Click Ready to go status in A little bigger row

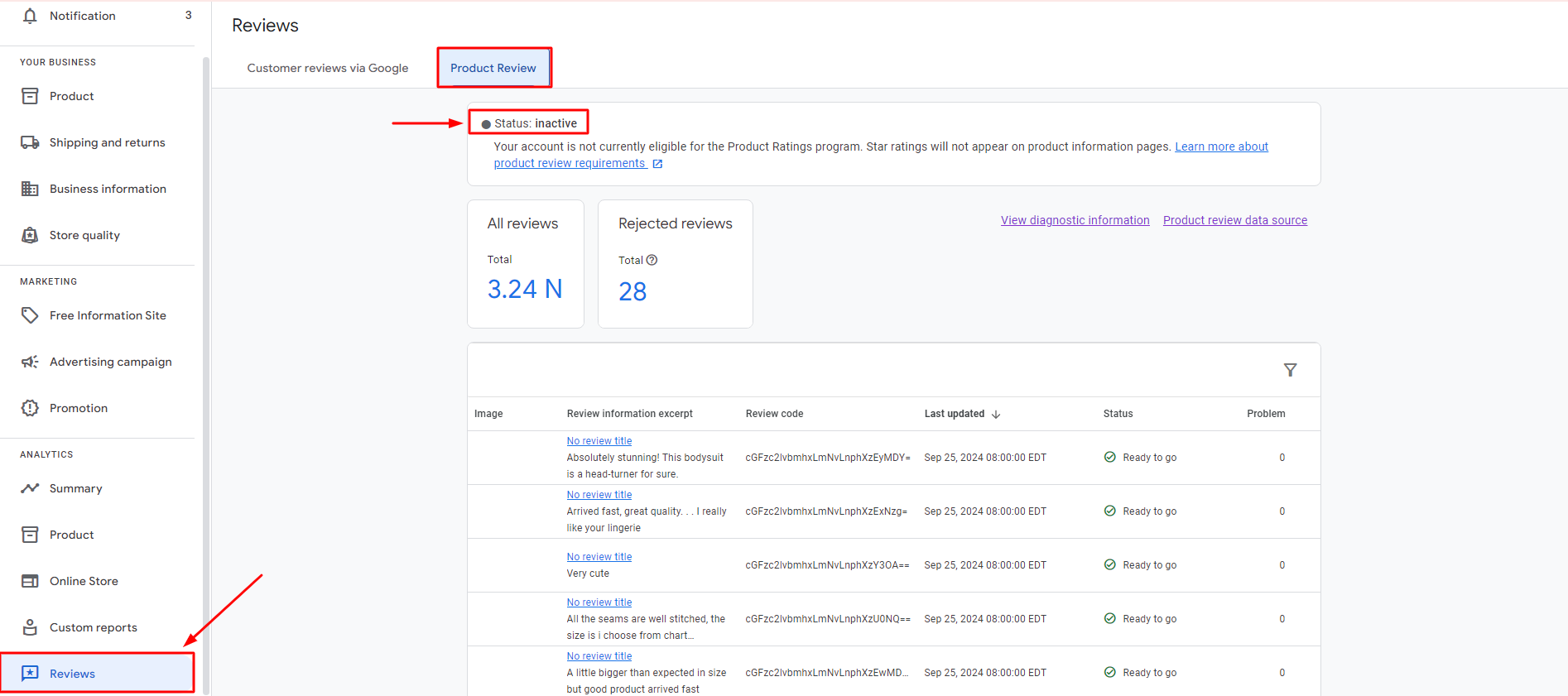click(1149, 673)
